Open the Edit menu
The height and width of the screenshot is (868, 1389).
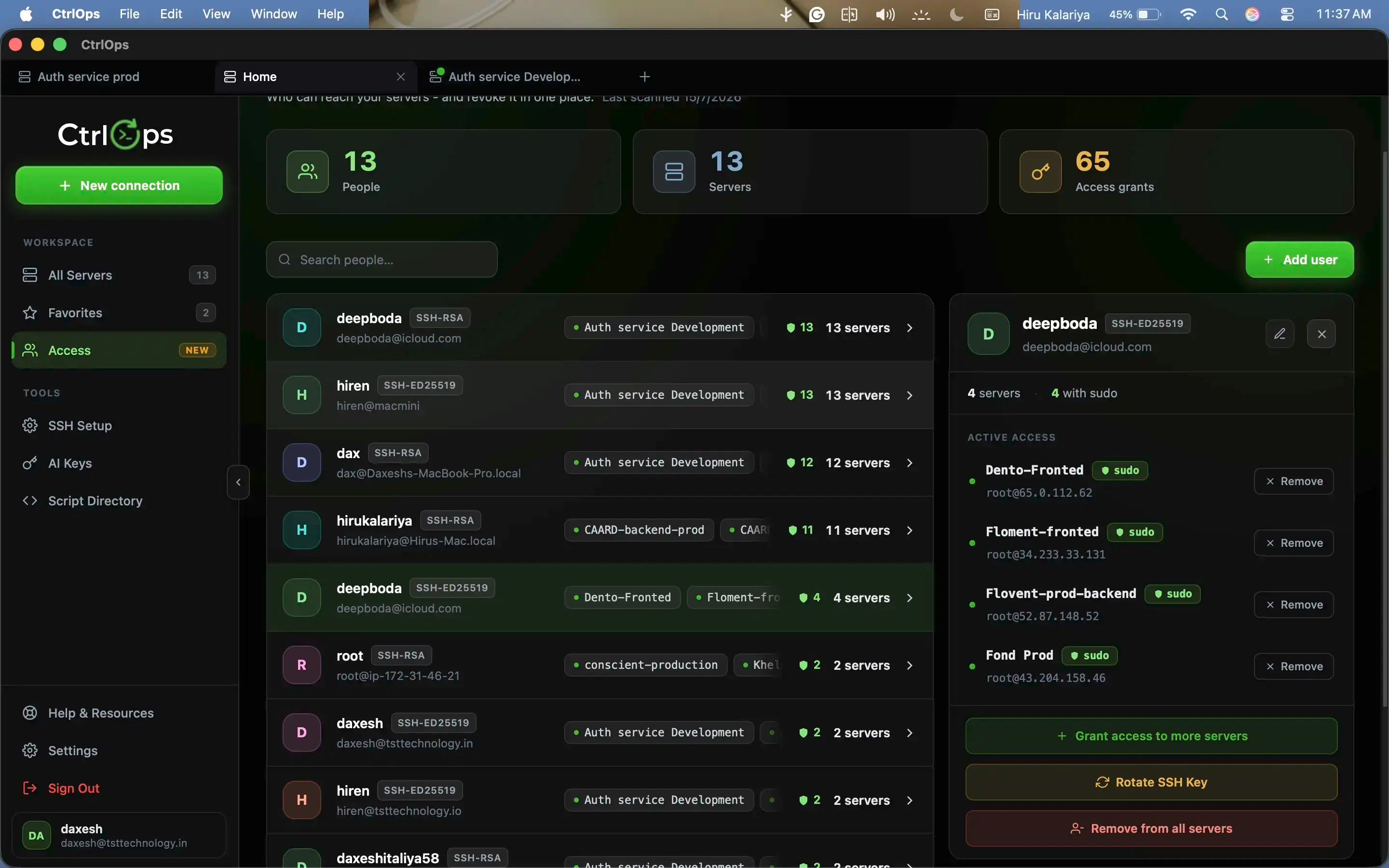(x=170, y=14)
